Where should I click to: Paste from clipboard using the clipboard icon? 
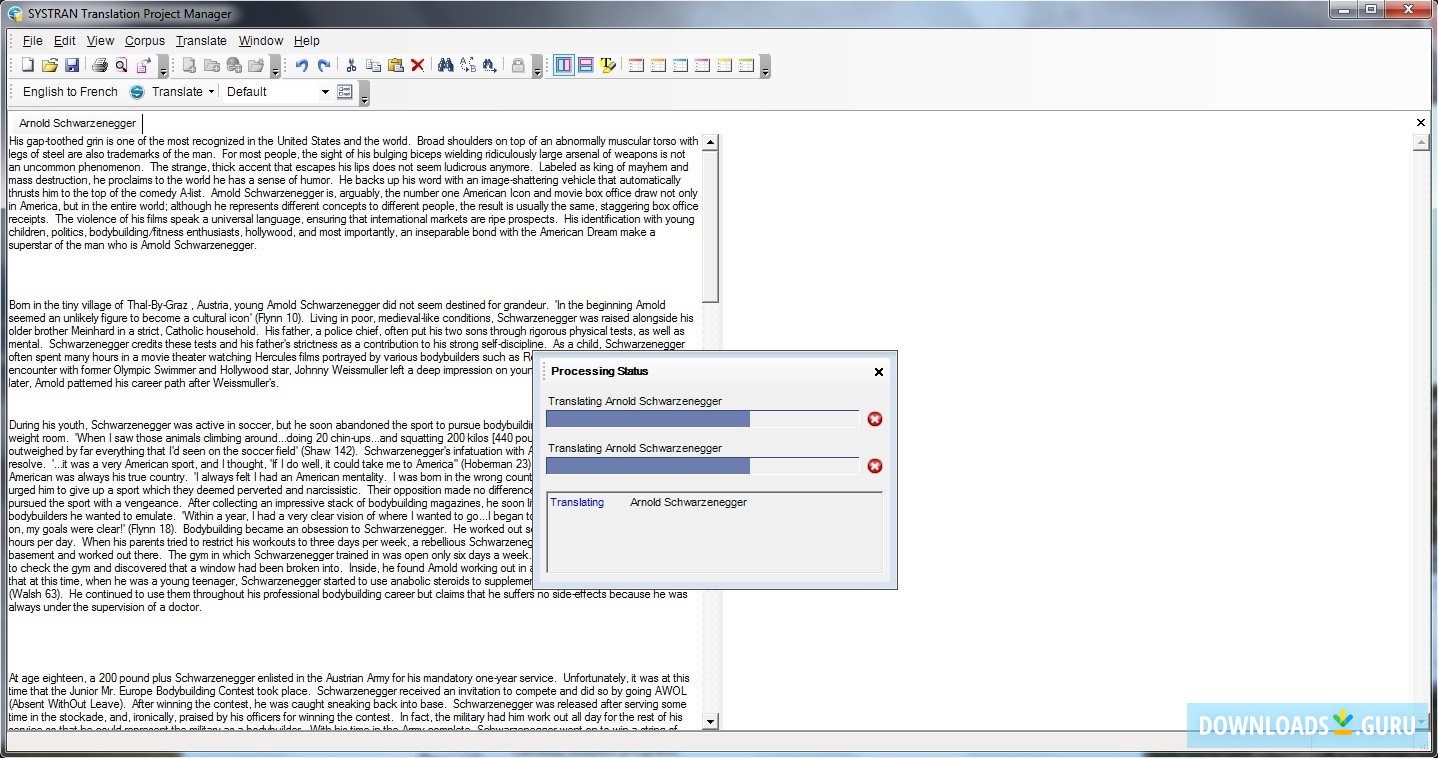coord(395,66)
